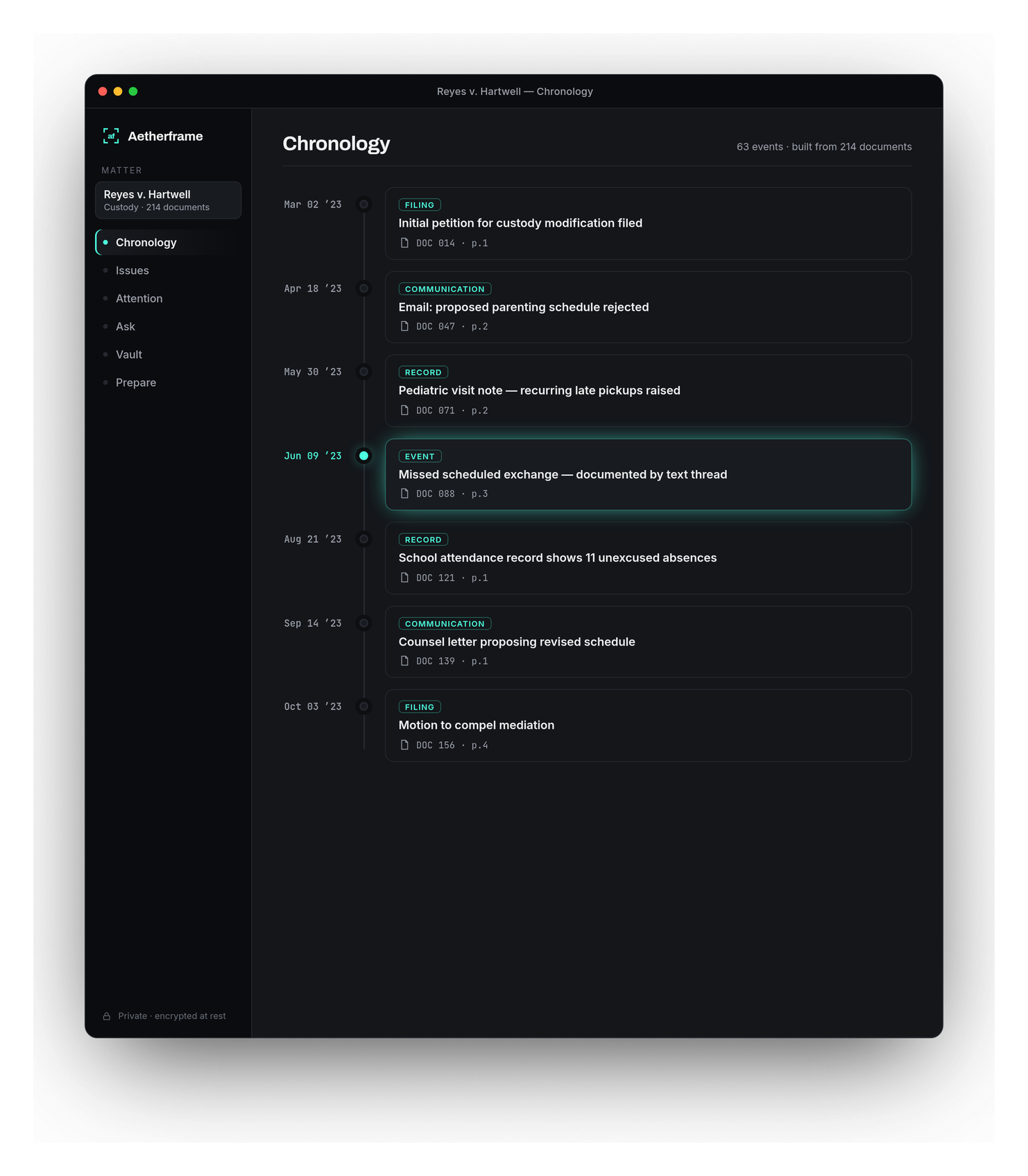Image resolution: width=1028 pixels, height=1176 pixels.
Task: Select the May 30 '23 timeline marker
Action: pyautogui.click(x=363, y=372)
